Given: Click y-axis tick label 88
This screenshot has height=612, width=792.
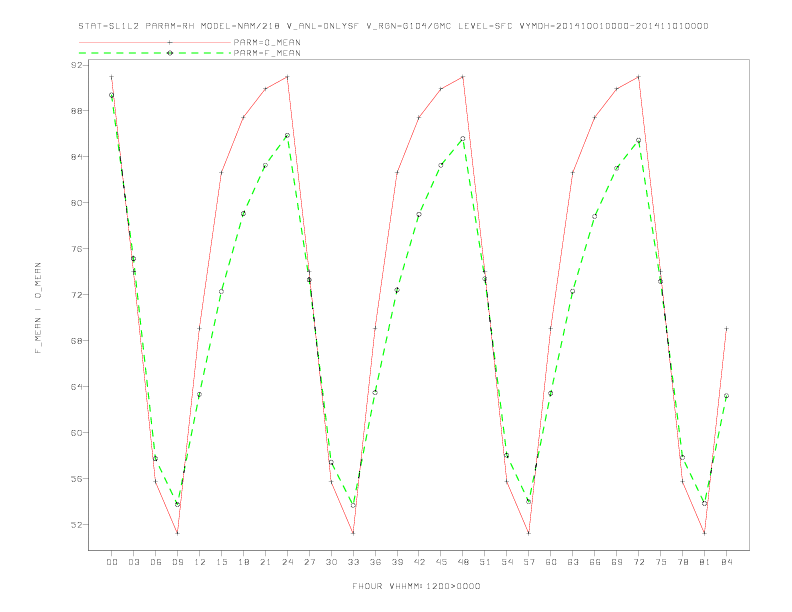Looking at the screenshot, I should coord(78,111).
